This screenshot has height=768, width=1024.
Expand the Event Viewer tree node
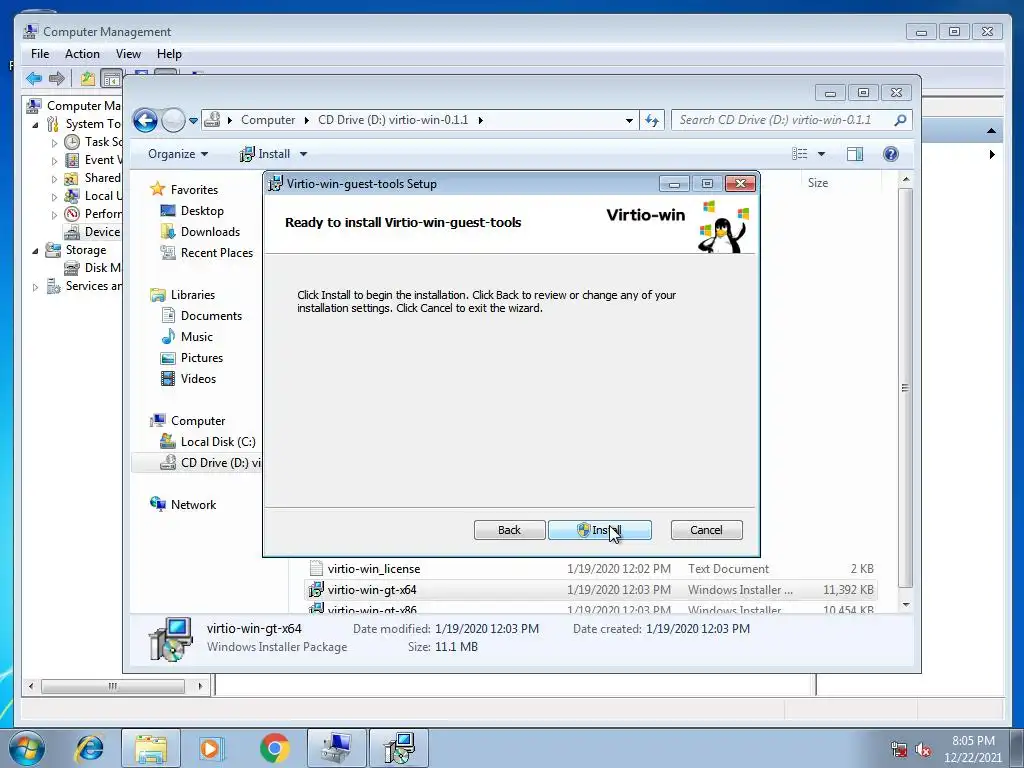pos(54,161)
